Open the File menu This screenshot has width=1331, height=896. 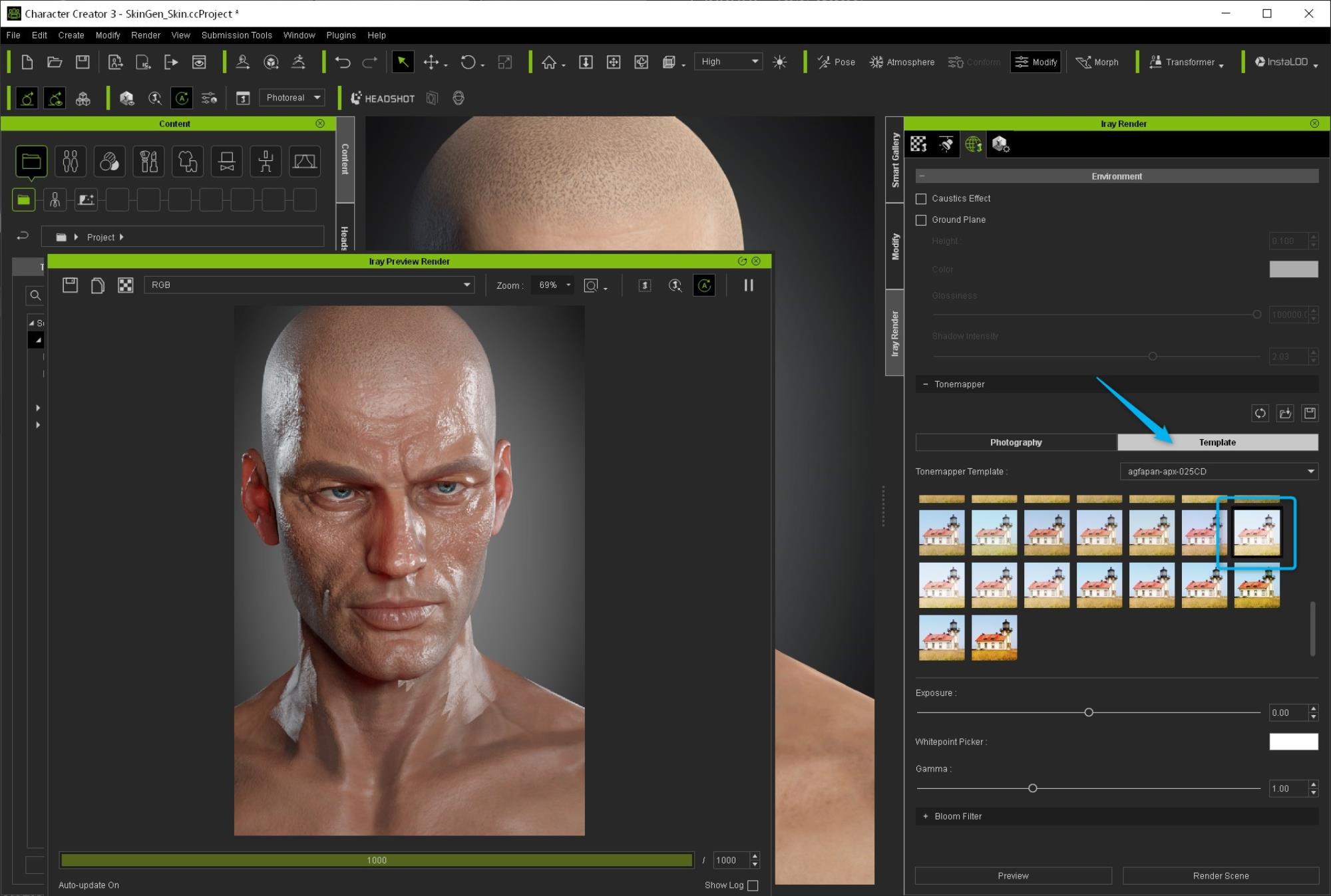pyautogui.click(x=13, y=35)
